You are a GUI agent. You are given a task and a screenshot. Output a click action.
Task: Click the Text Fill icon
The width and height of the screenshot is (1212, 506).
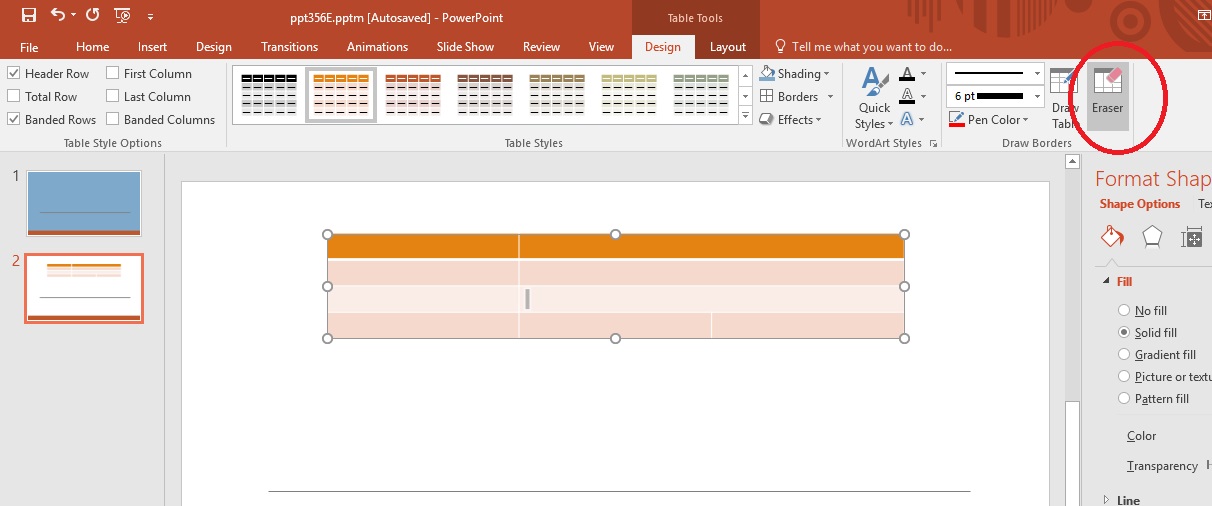tap(907, 74)
